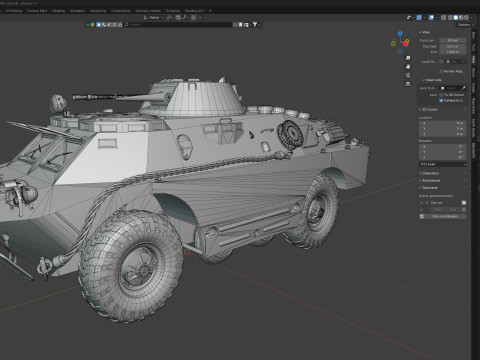Click the outliner search magnifier icon
This screenshot has width=480, height=360.
point(126,25)
